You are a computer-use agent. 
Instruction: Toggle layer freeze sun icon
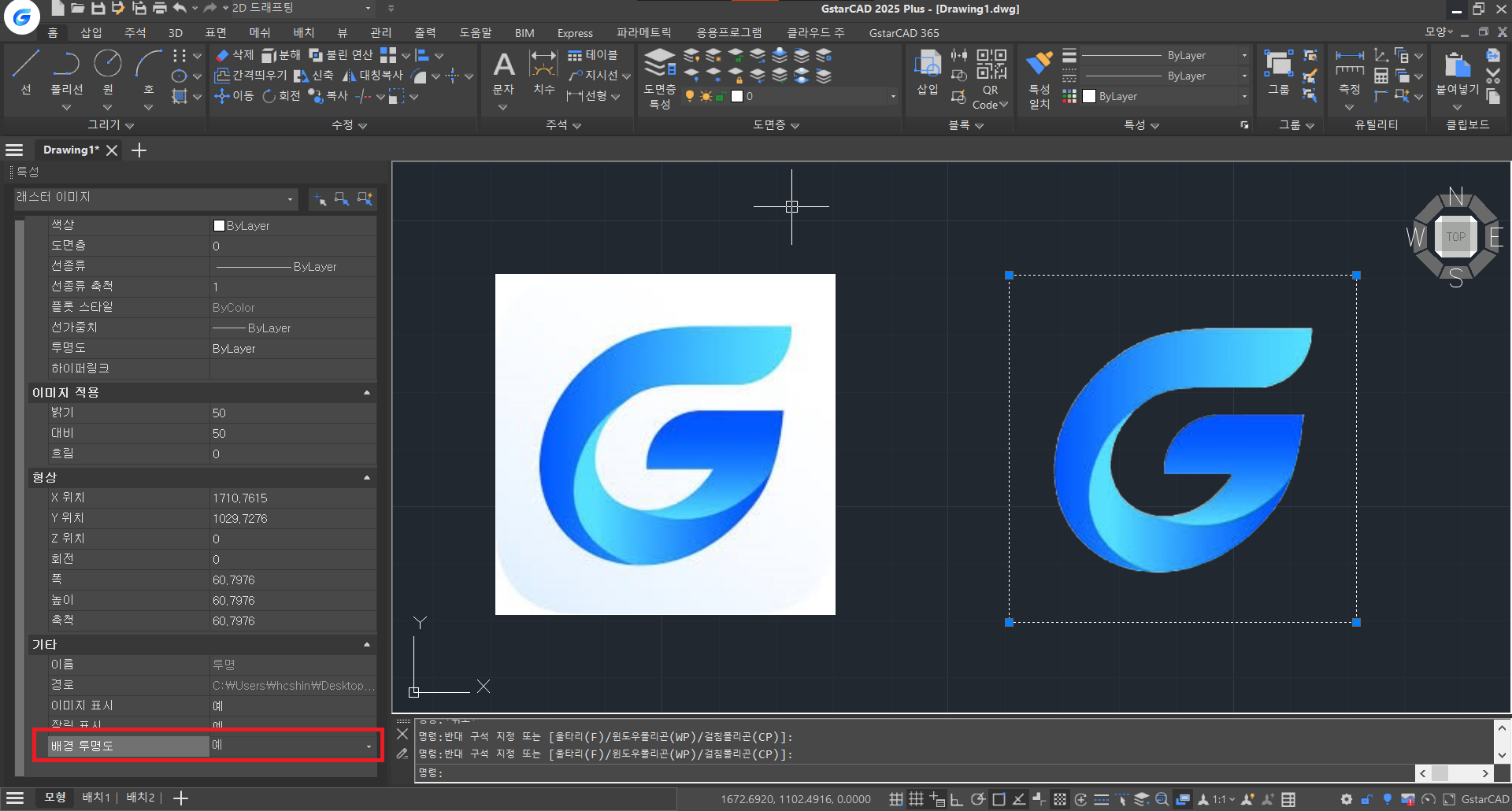[706, 96]
